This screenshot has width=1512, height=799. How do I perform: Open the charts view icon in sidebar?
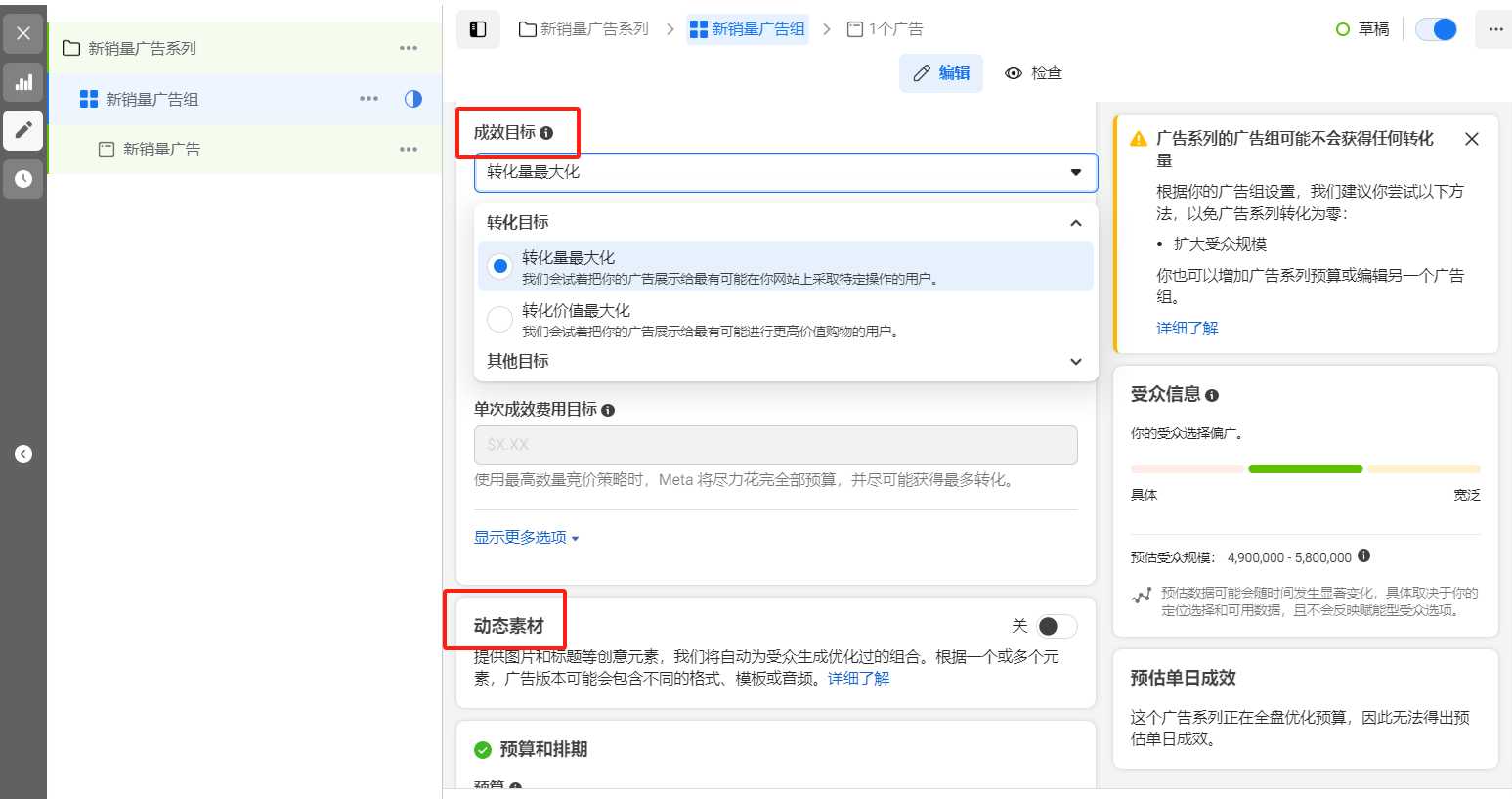coord(23,82)
